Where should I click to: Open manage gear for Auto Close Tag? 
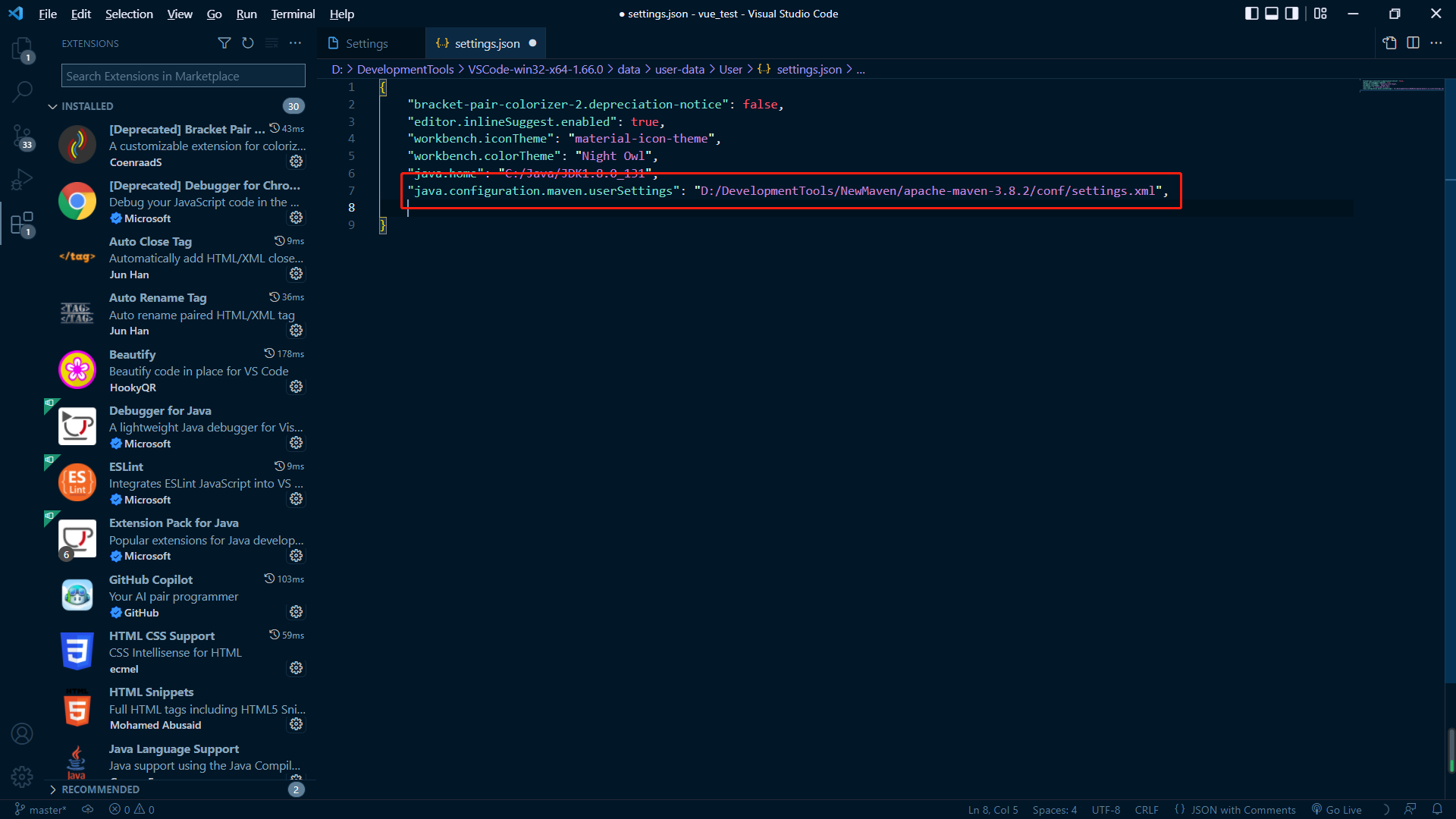pos(297,274)
